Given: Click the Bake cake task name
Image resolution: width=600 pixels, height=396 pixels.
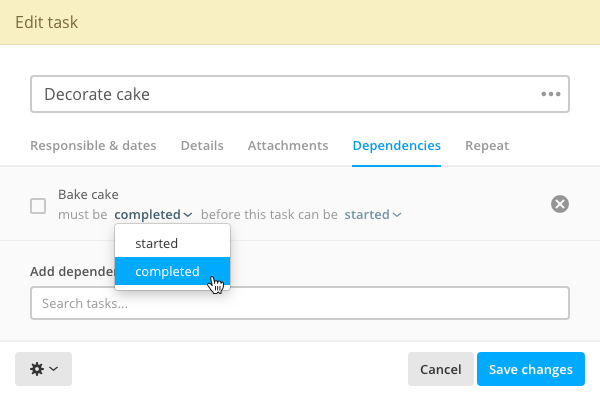Looking at the screenshot, I should tap(88, 194).
